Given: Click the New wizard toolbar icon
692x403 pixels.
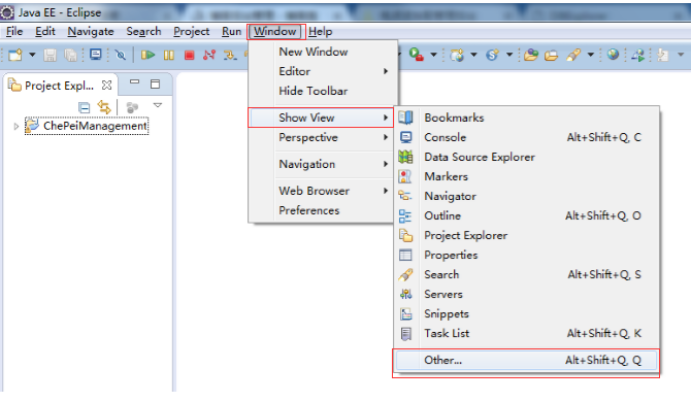Looking at the screenshot, I should pyautogui.click(x=15, y=55).
